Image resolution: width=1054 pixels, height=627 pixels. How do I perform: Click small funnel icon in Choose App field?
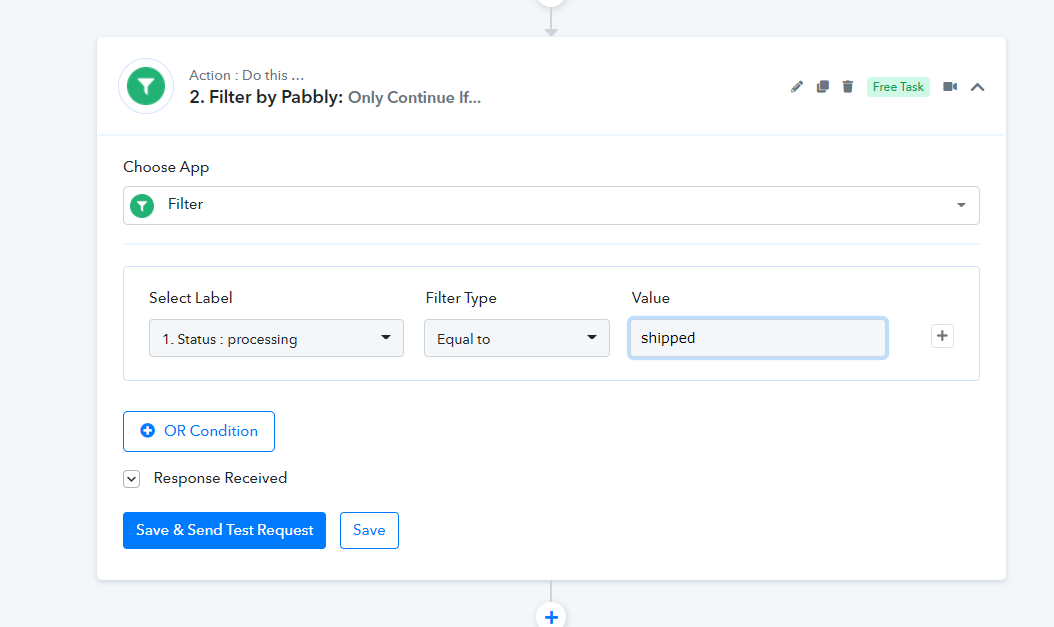point(143,205)
